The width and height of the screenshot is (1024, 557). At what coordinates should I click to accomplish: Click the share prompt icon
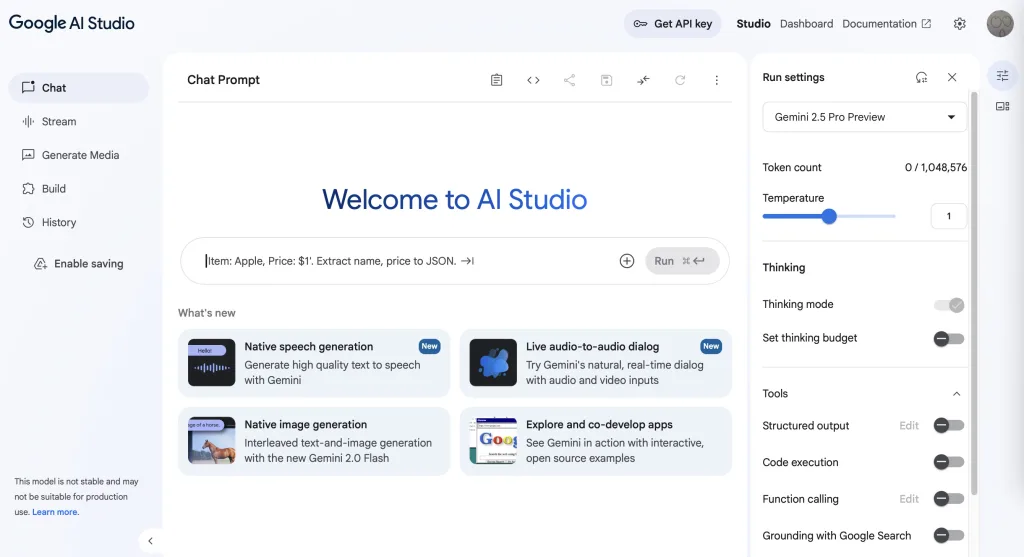coord(569,80)
